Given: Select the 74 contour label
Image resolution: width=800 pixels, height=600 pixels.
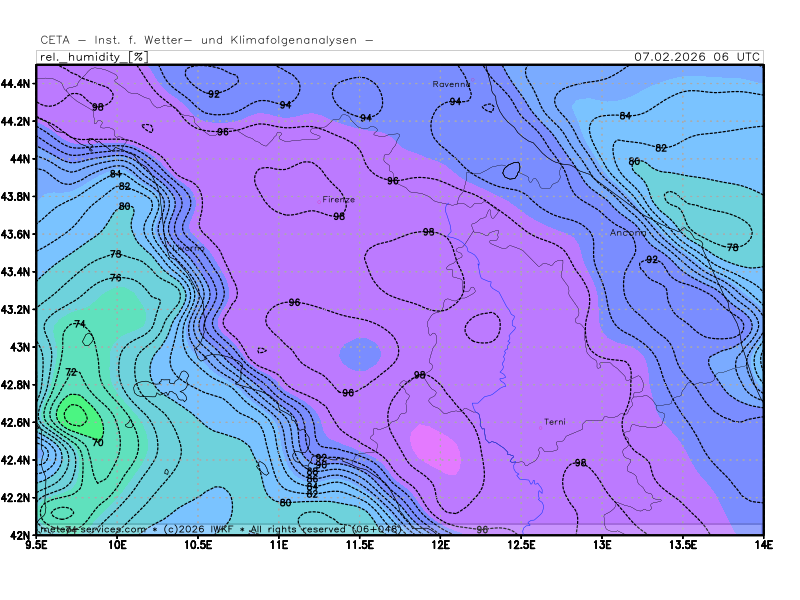Looking at the screenshot, I should tap(80, 323).
